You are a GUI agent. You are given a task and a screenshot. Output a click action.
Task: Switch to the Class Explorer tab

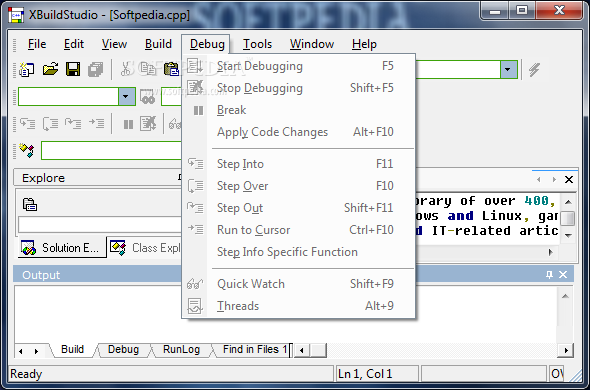tap(145, 248)
